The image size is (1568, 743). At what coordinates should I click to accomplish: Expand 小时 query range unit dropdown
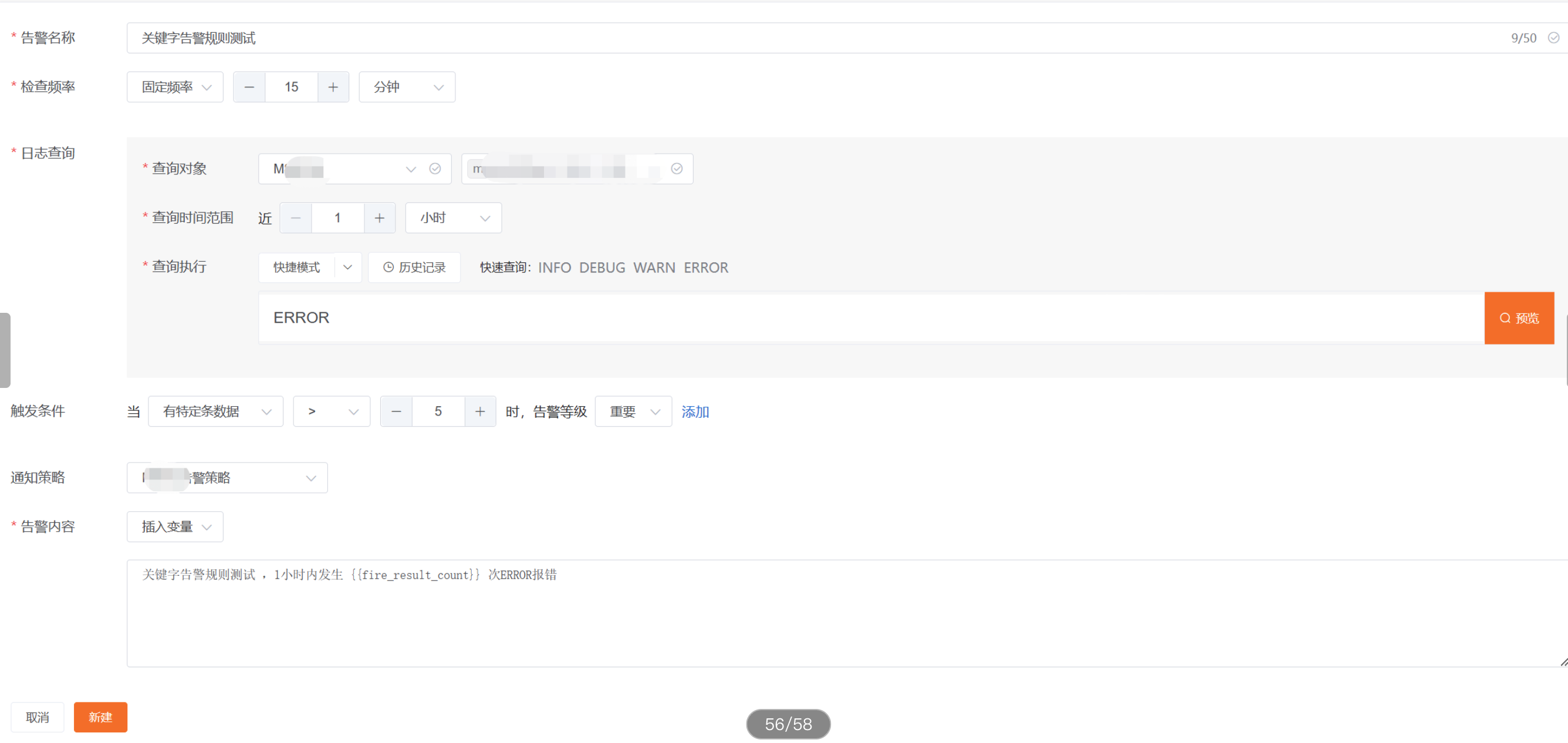(x=454, y=218)
